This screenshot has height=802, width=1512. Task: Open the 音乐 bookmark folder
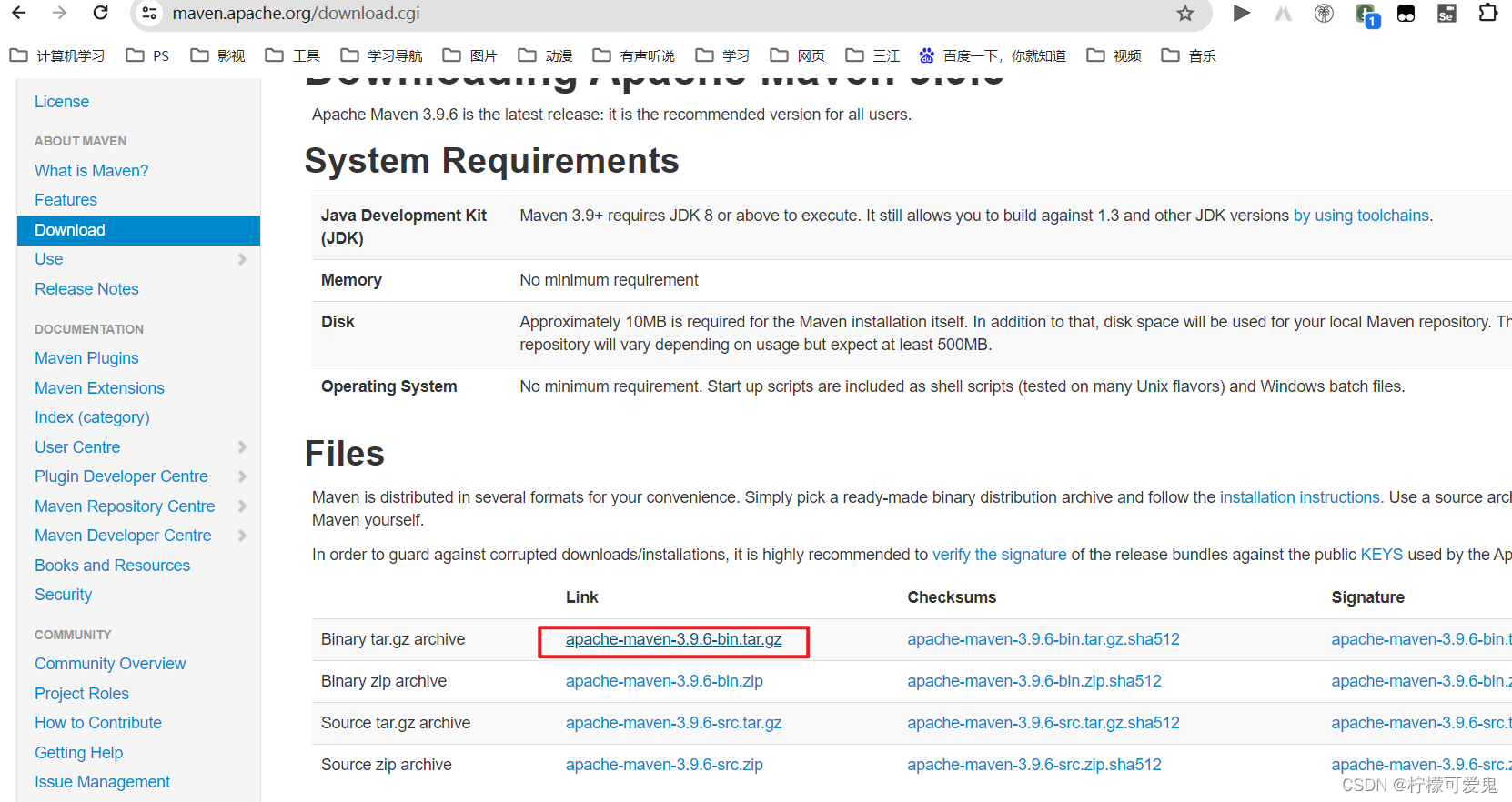[1189, 55]
